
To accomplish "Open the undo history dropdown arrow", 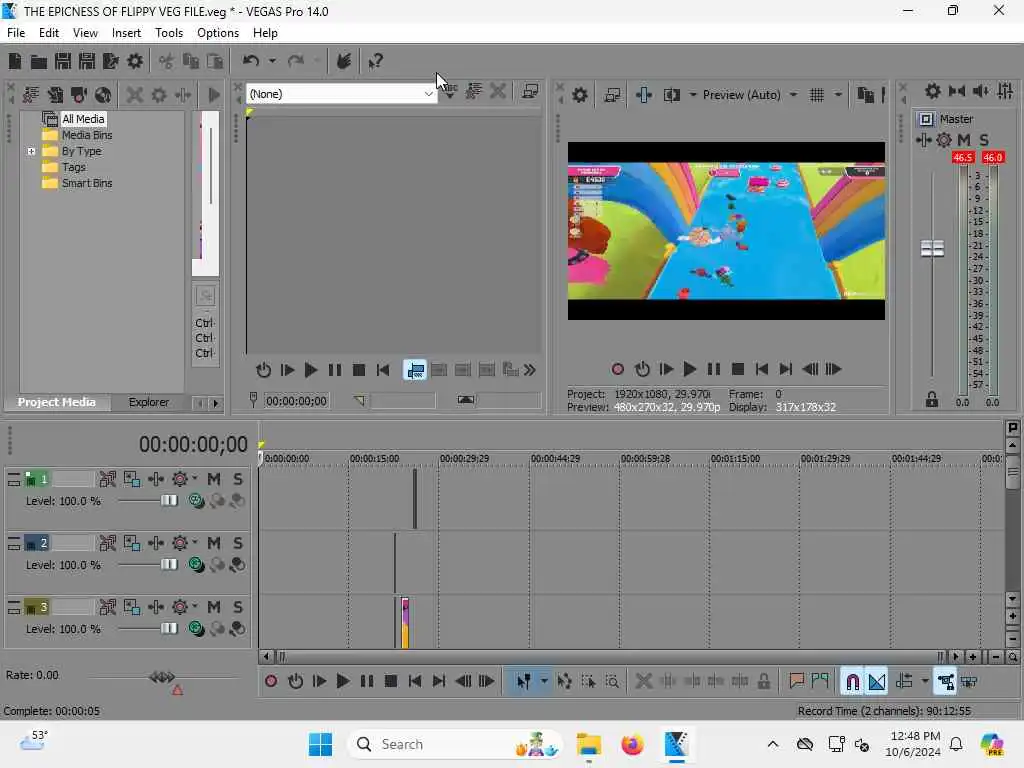I will [x=272, y=61].
